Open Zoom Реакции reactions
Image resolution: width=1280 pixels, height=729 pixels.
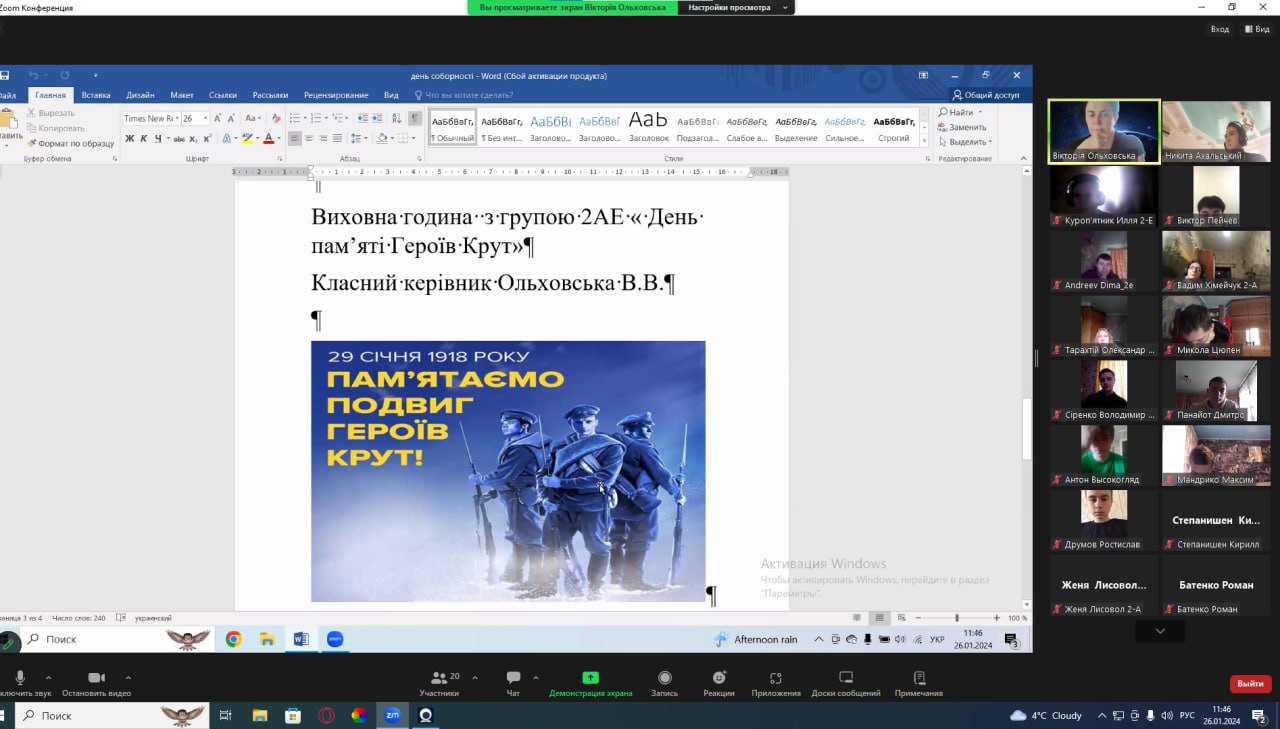click(x=719, y=684)
